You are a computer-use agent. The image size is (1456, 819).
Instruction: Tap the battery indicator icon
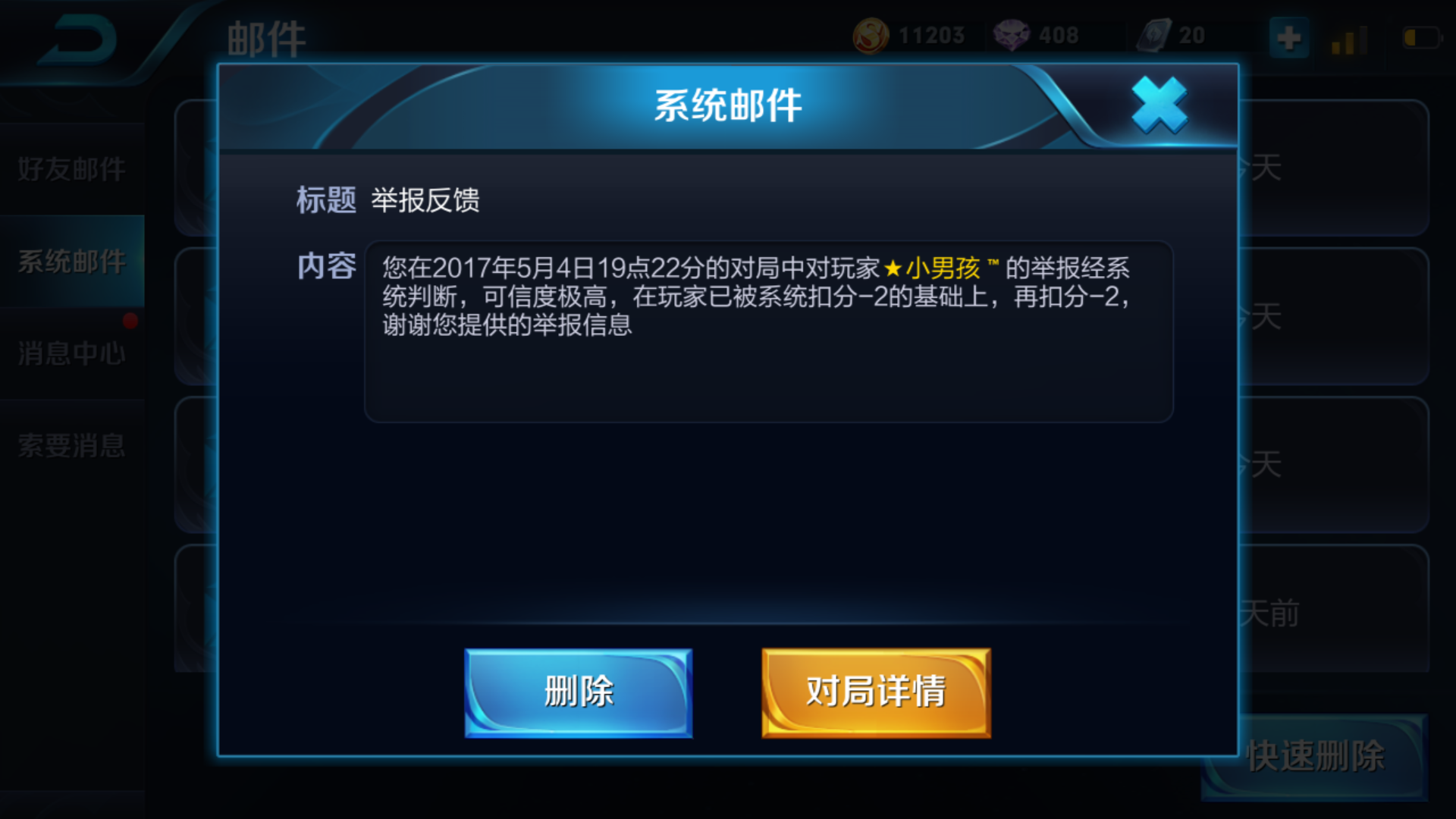click(1422, 37)
